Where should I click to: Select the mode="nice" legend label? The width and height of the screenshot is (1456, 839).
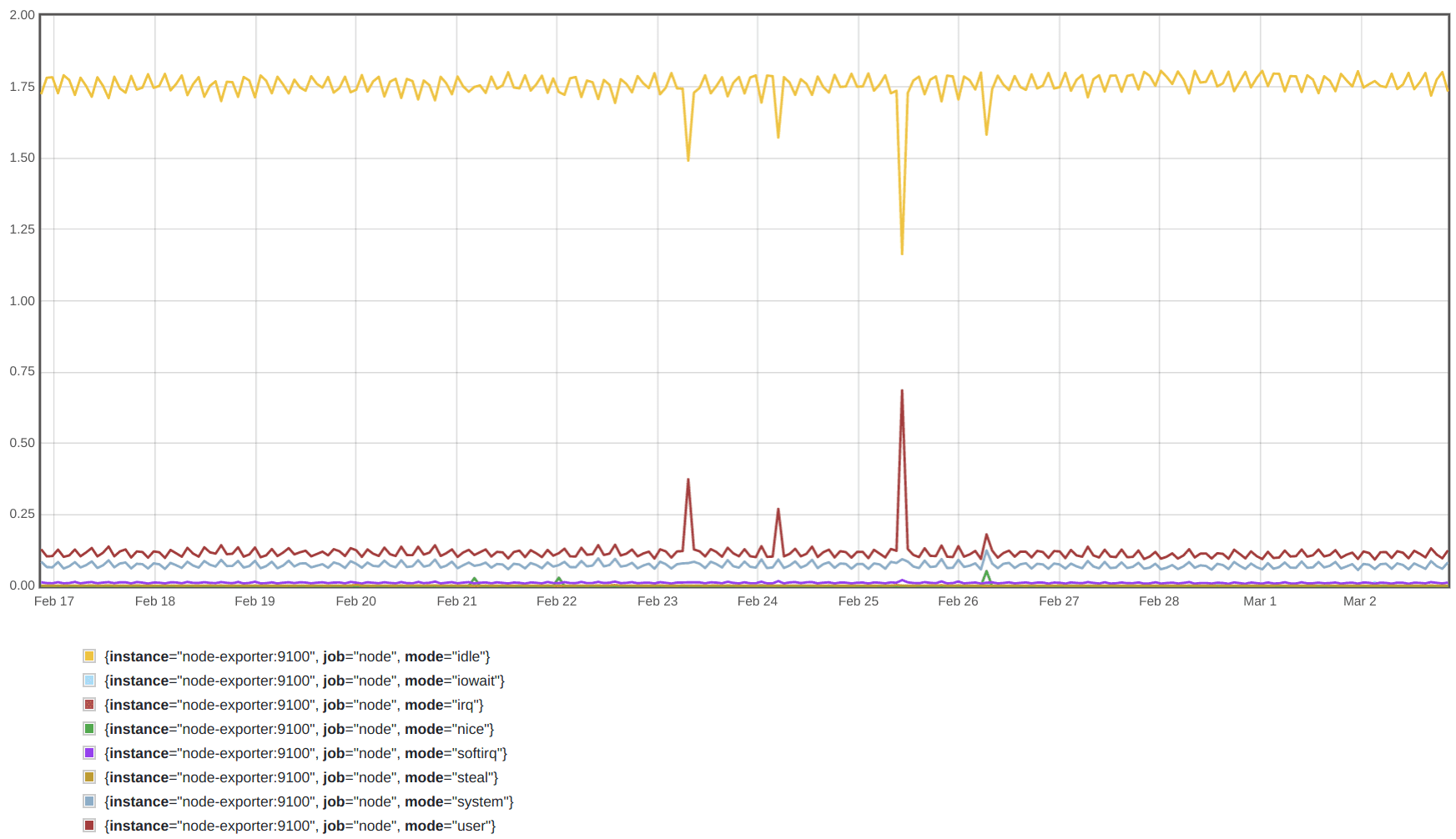pos(300,730)
